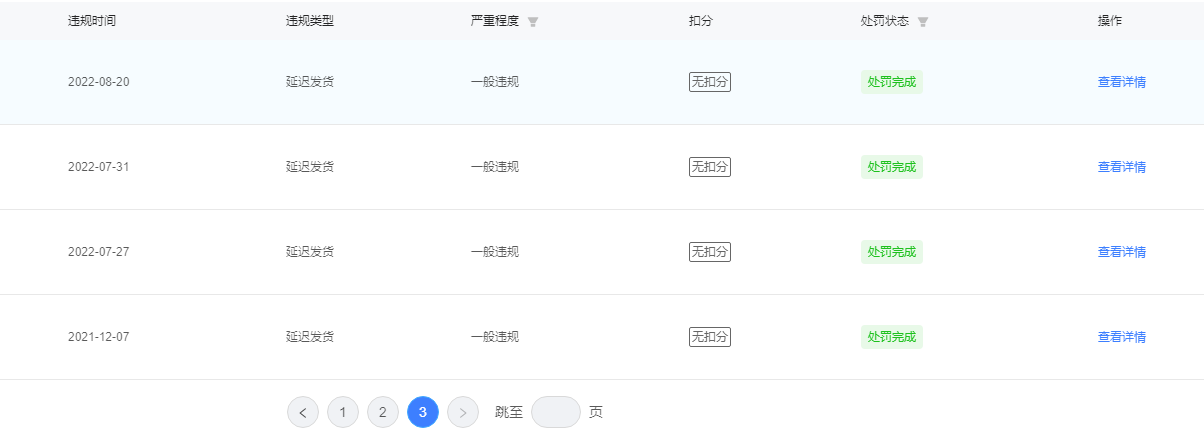Click 处罚完成 status in 2022-07-27 row

[x=892, y=252]
